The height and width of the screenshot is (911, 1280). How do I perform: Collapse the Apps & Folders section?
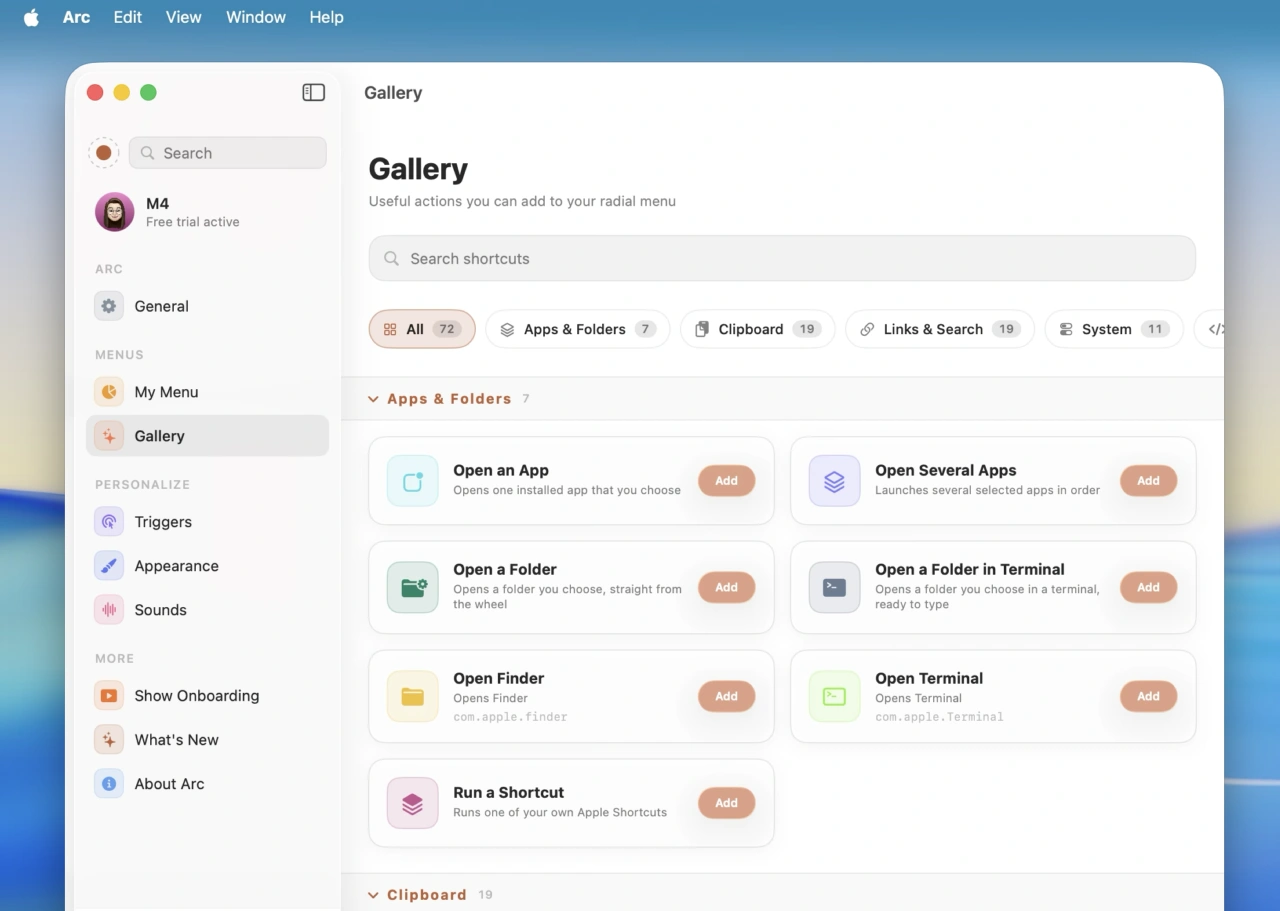[373, 399]
